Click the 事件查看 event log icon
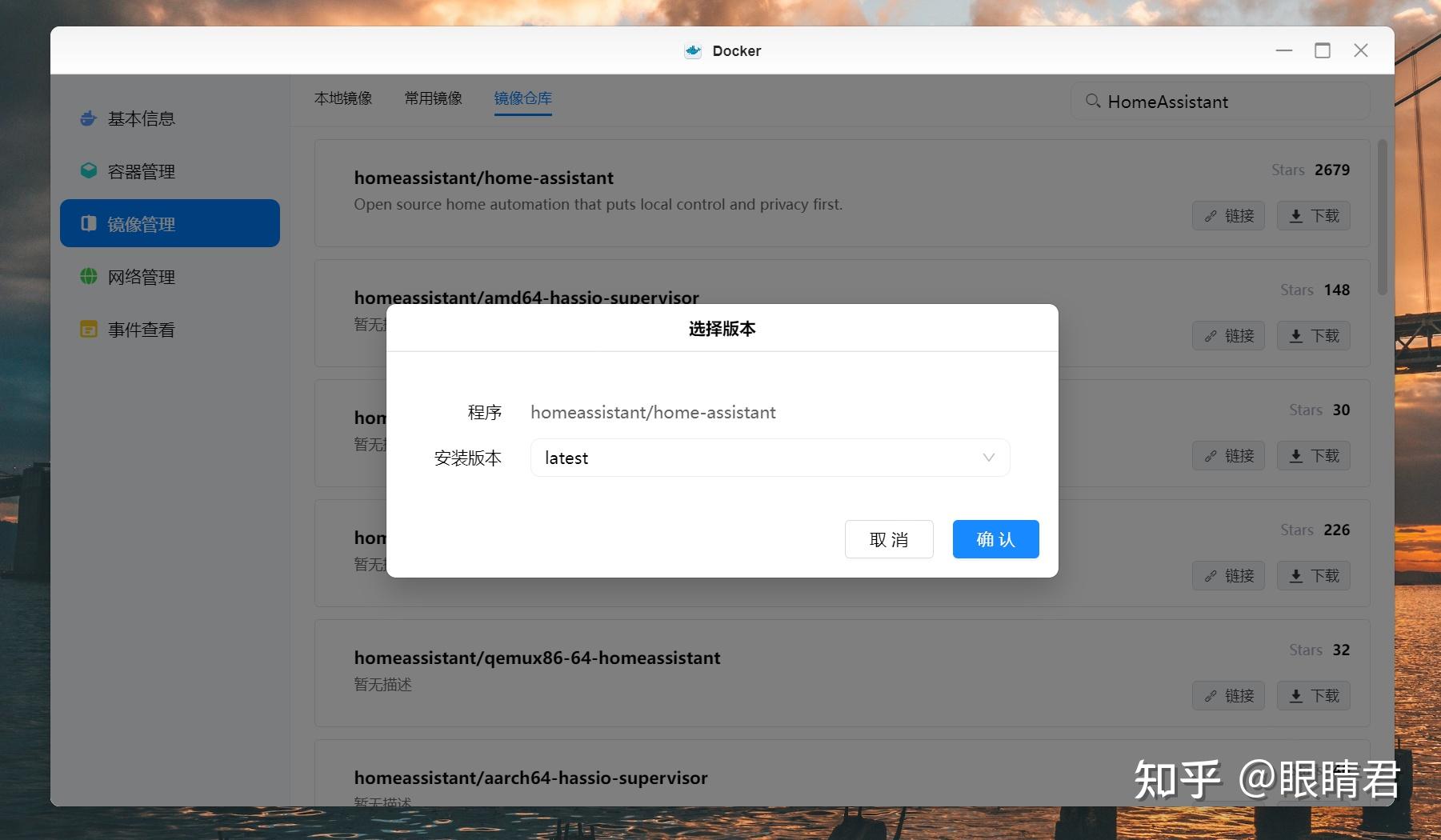 point(88,329)
